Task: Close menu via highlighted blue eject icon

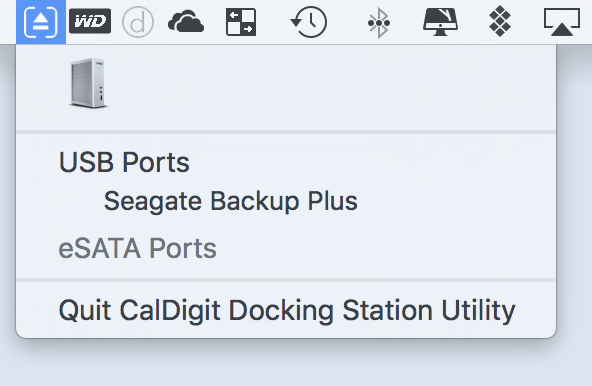Action: (x=41, y=22)
